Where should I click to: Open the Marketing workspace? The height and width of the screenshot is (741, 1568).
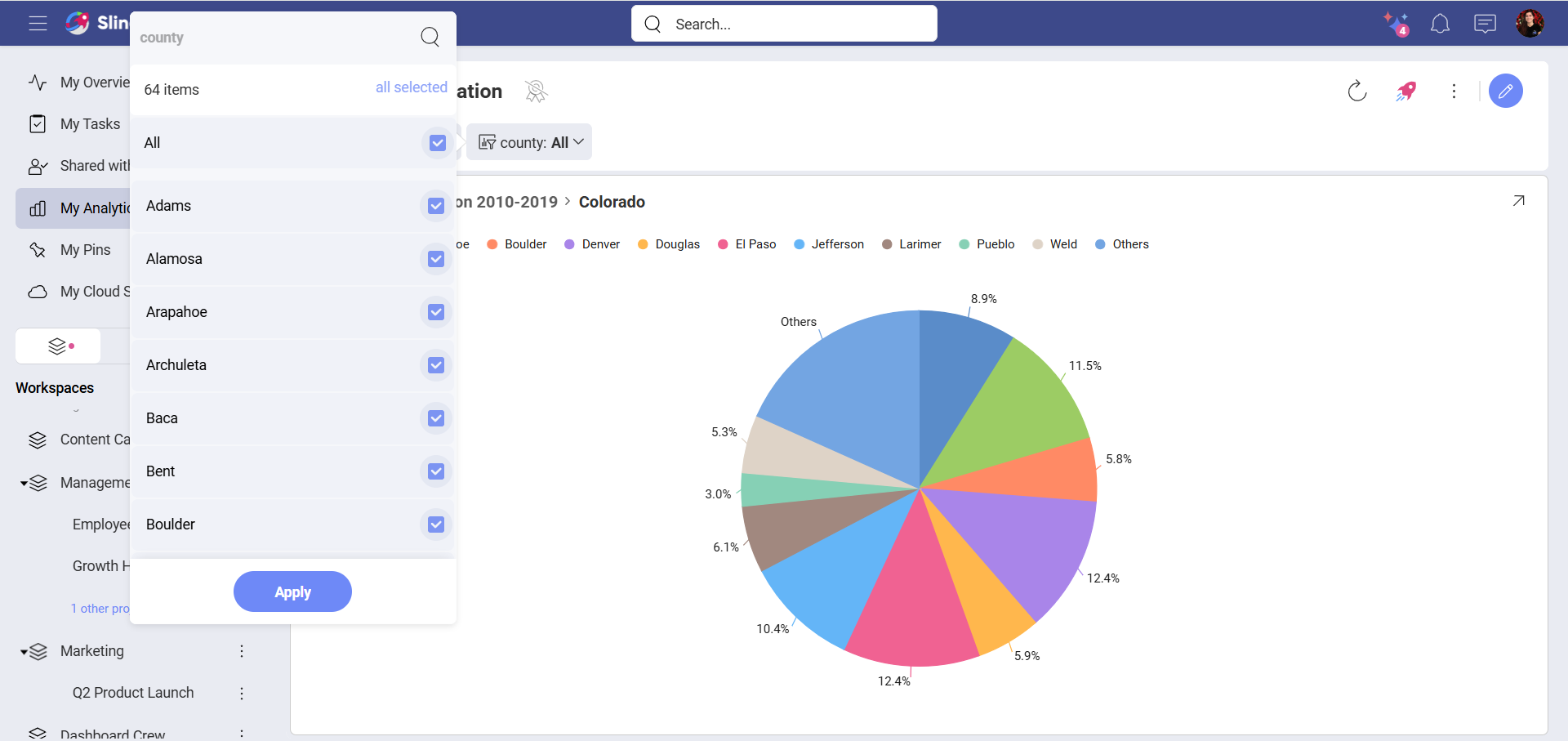point(92,651)
